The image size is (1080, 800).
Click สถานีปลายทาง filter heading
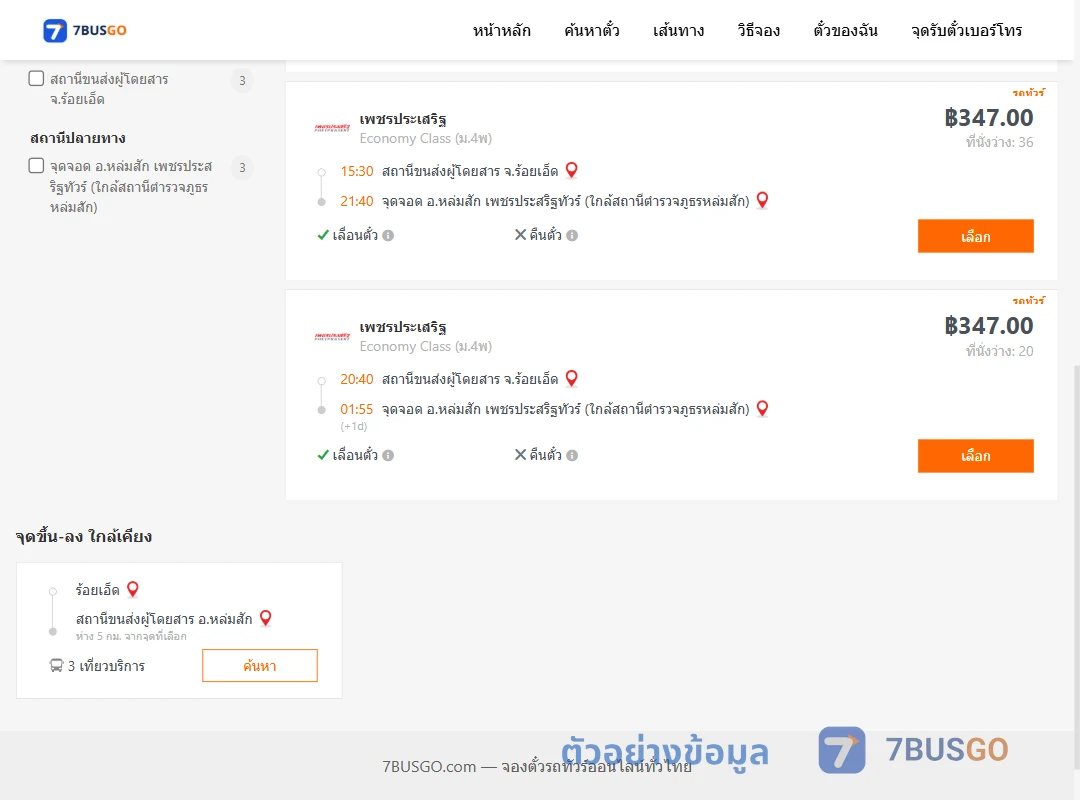[78, 138]
